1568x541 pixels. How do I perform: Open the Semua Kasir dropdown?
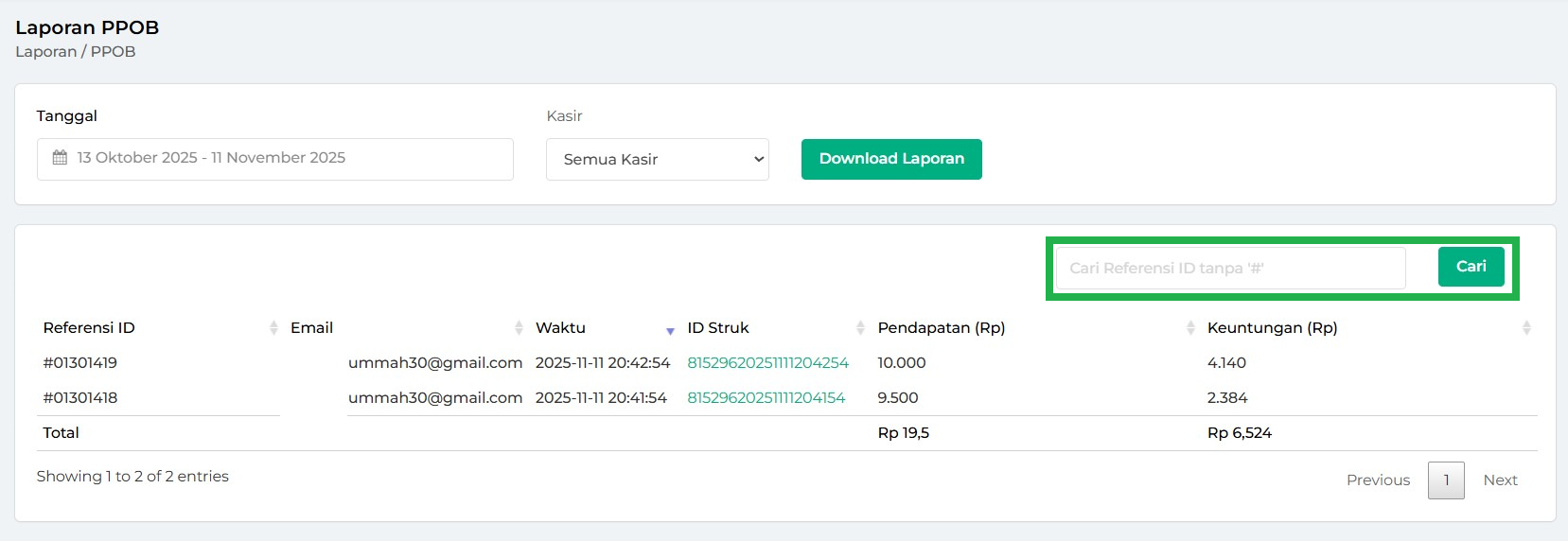click(658, 159)
